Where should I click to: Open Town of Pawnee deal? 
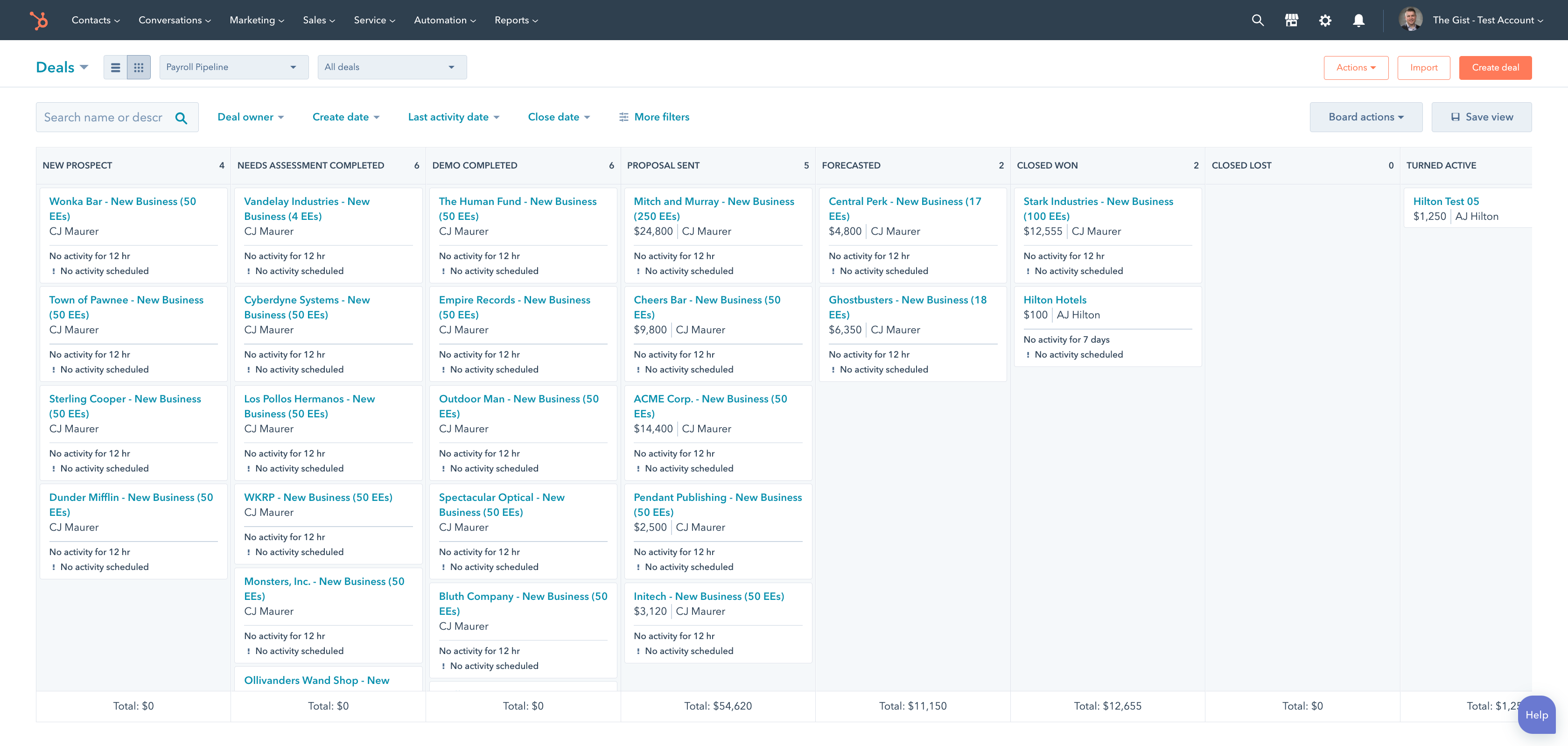(x=126, y=307)
